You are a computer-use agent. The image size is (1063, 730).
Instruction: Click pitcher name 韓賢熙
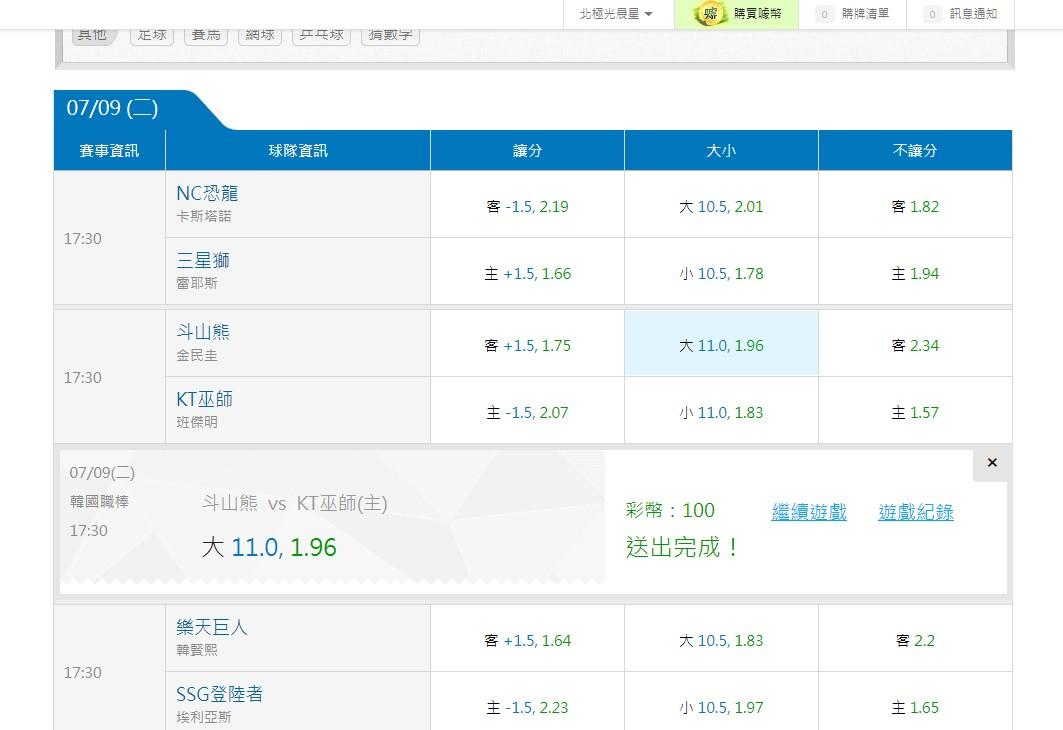click(x=197, y=650)
